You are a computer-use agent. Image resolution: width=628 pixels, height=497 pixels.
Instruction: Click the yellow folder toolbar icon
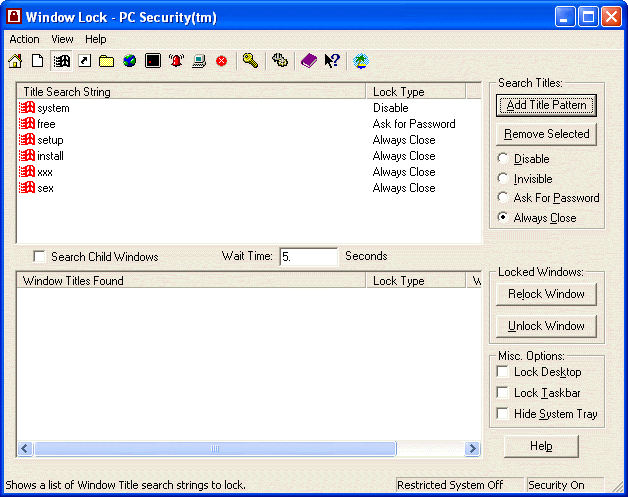tap(106, 61)
